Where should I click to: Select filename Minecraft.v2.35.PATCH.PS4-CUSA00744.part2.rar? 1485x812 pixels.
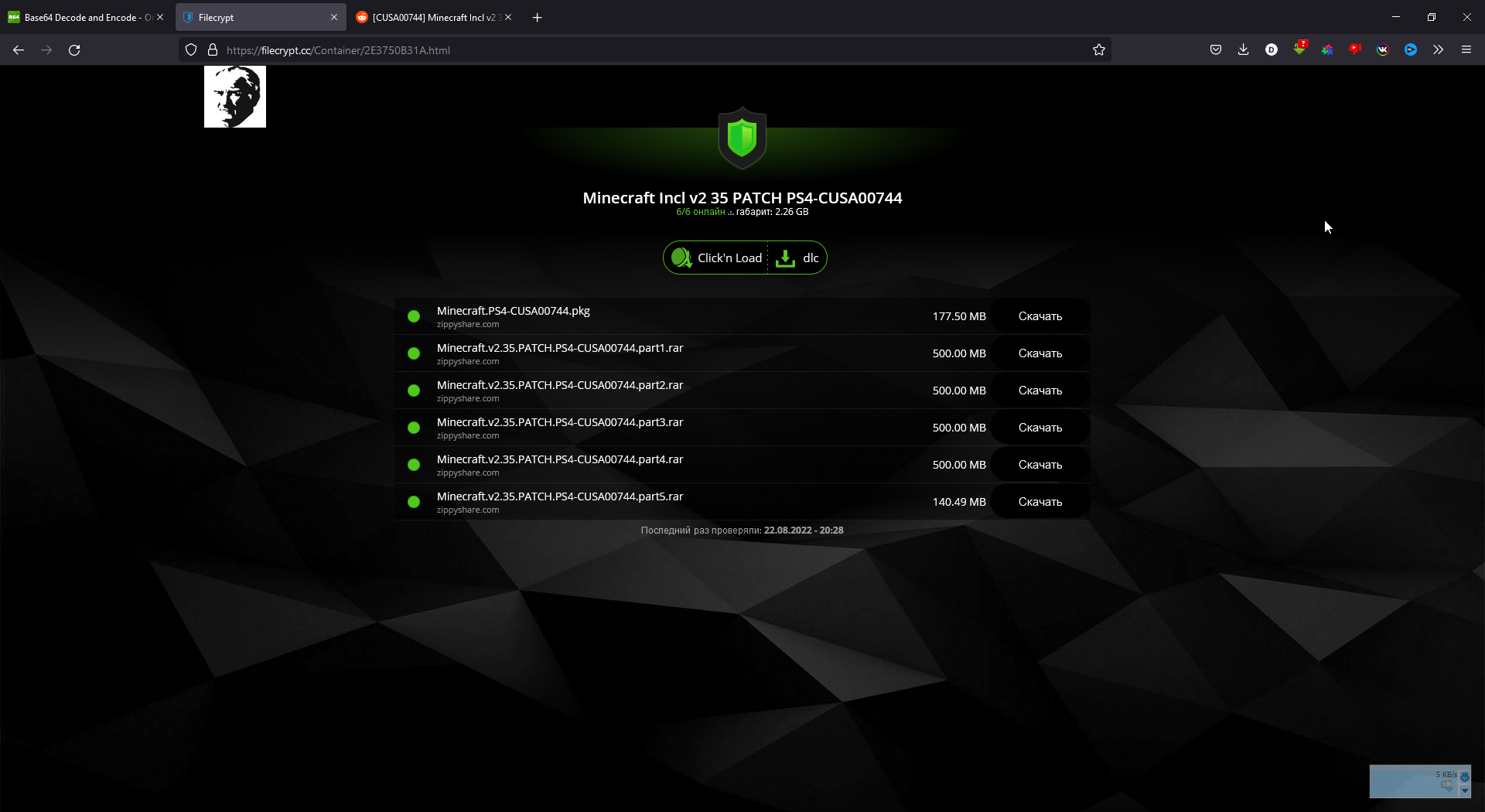(560, 385)
